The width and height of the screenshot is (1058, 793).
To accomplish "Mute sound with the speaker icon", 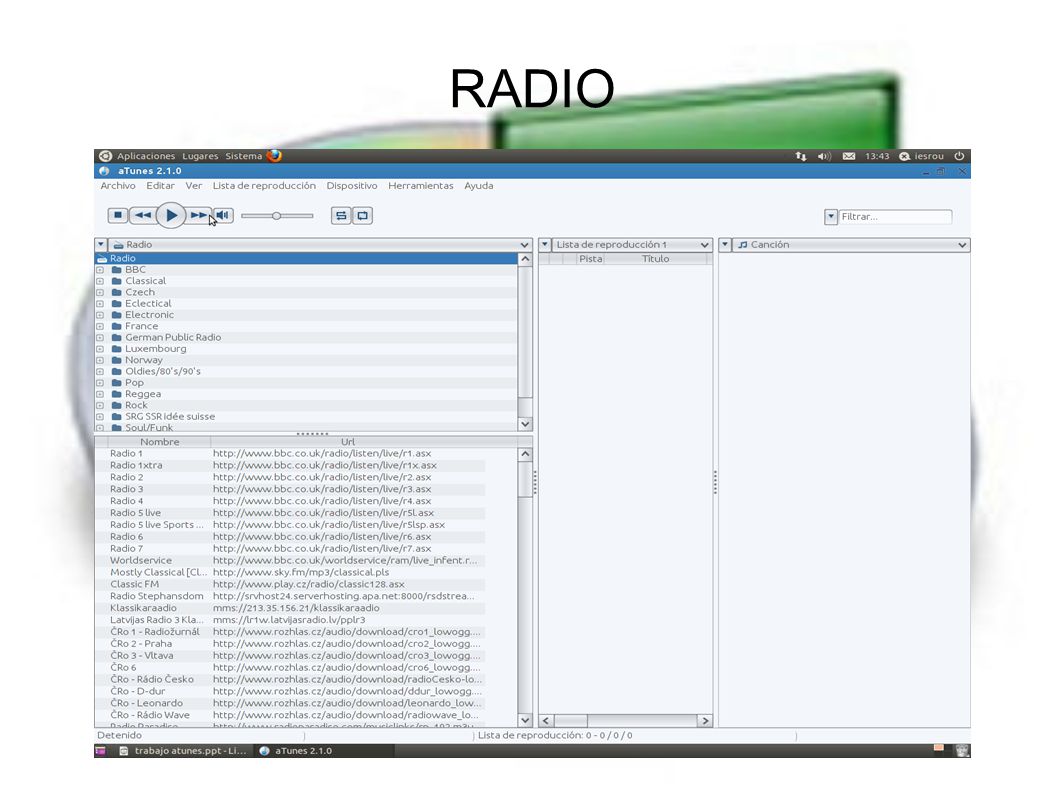I will point(223,215).
